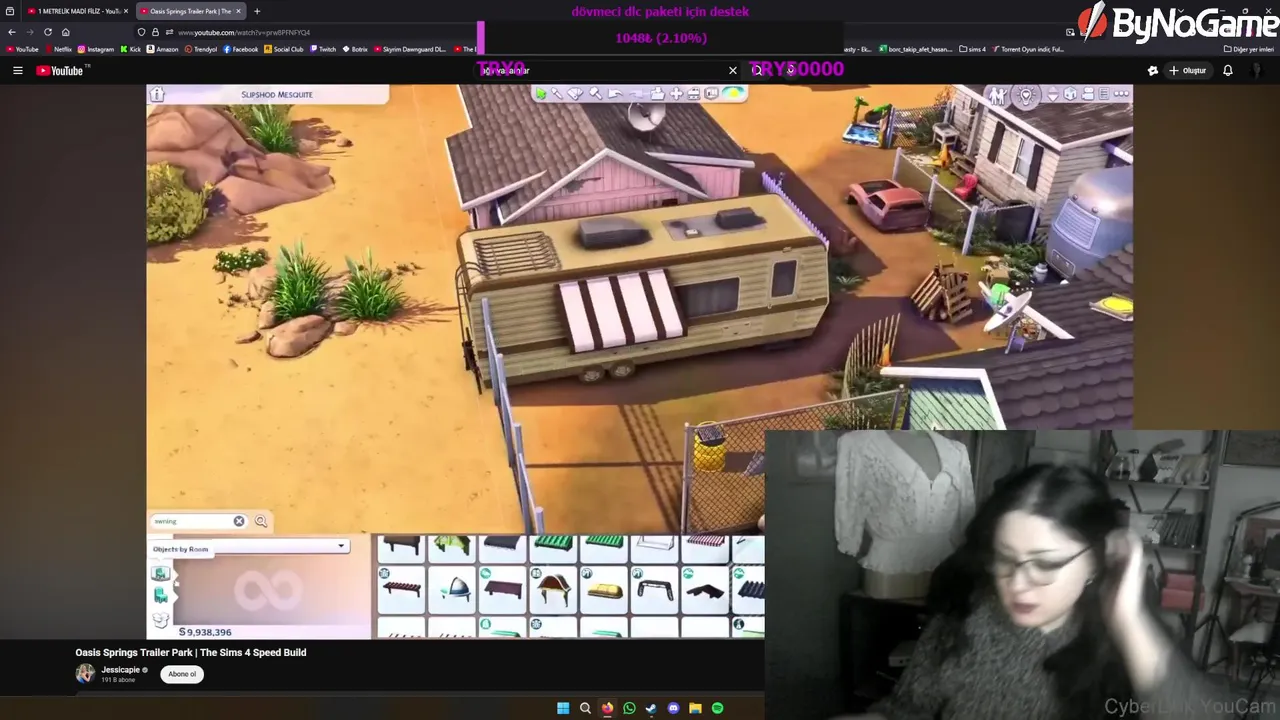Select the Oasis Springs Trailer Park tab

click(x=190, y=11)
